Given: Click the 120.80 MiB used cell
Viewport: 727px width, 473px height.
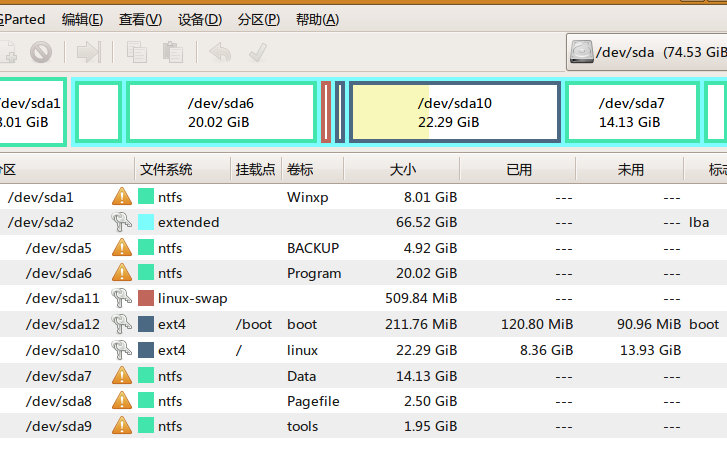Looking at the screenshot, I should point(537,324).
